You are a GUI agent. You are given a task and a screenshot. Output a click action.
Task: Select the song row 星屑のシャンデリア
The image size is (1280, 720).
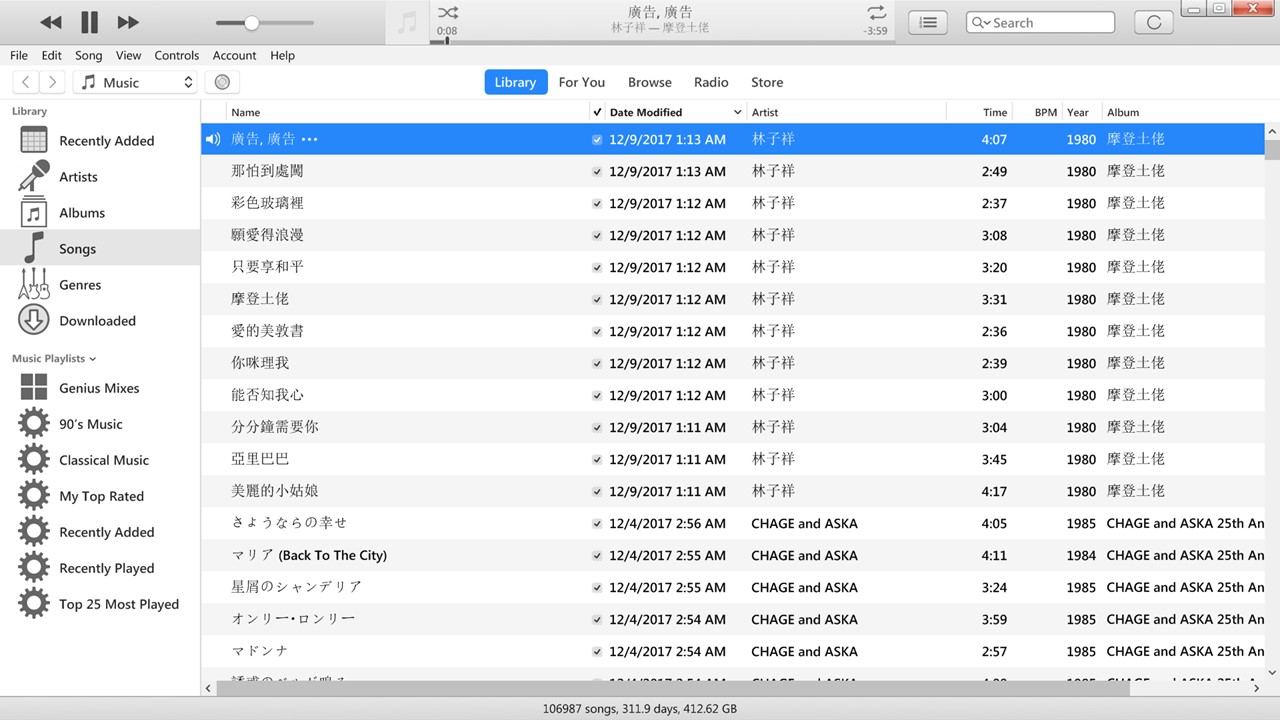733,587
